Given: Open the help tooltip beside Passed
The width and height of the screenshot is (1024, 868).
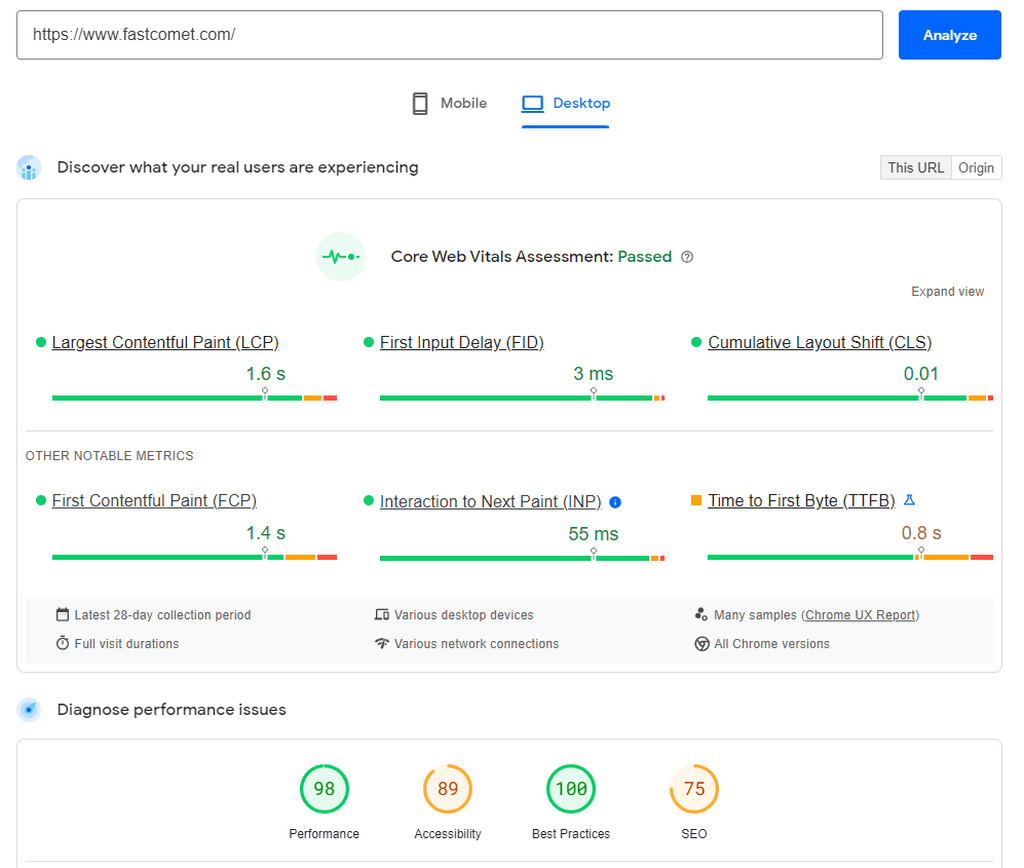Looking at the screenshot, I should (x=686, y=257).
